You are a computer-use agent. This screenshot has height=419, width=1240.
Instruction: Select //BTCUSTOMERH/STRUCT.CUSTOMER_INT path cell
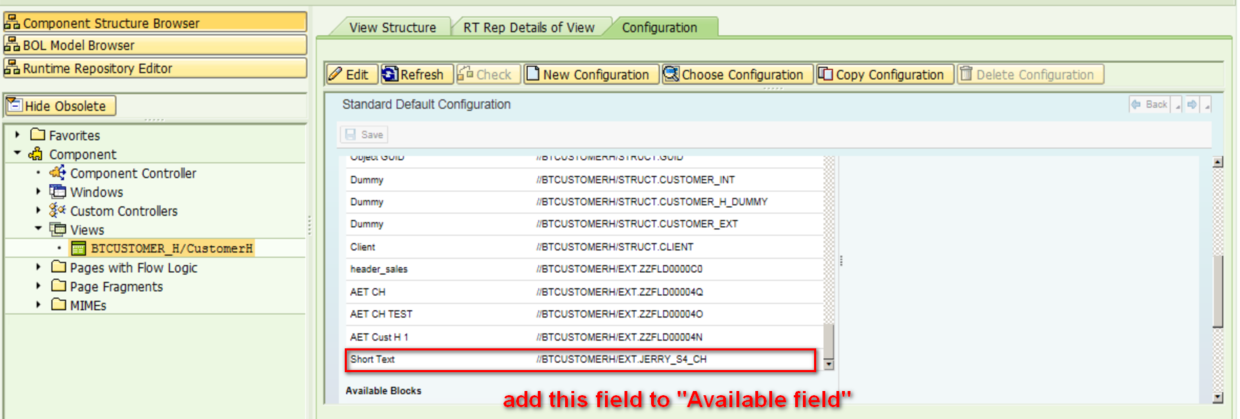635,180
